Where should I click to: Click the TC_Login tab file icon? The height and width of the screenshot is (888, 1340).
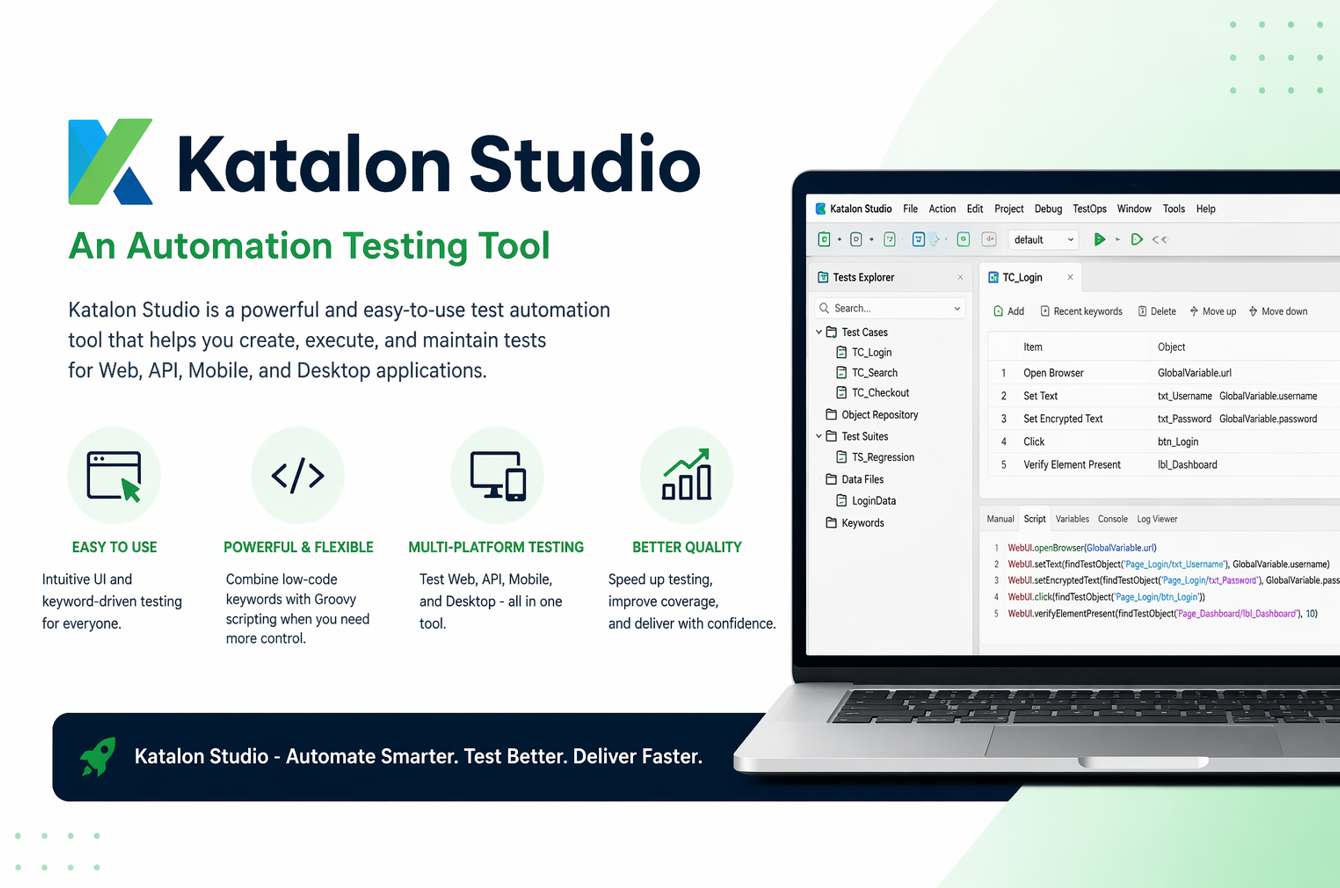(993, 277)
